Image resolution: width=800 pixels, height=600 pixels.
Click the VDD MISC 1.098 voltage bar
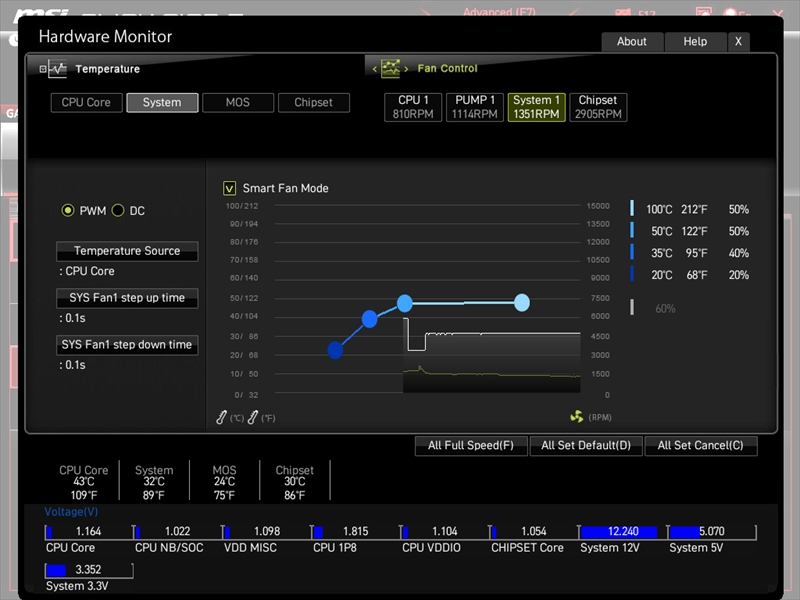point(267,532)
